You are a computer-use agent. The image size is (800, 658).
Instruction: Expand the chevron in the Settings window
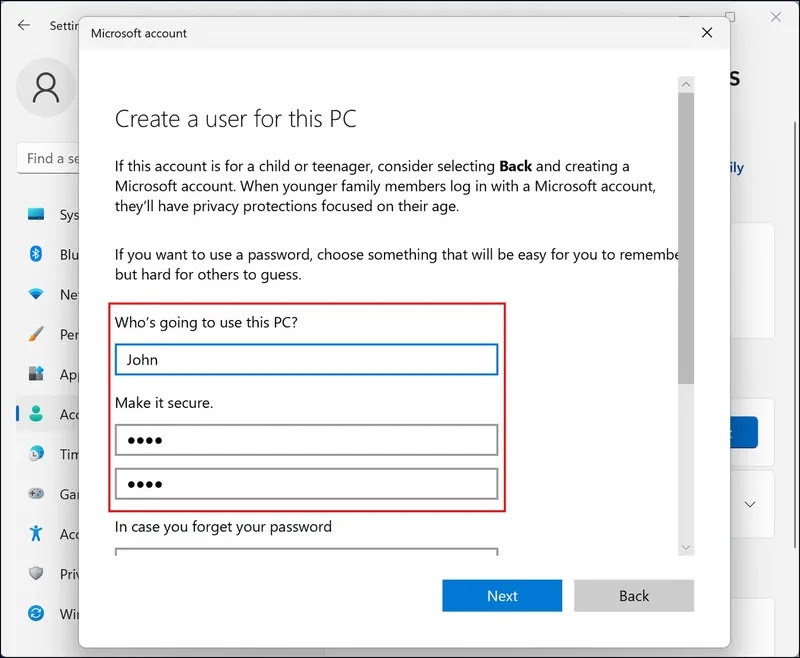pos(749,504)
